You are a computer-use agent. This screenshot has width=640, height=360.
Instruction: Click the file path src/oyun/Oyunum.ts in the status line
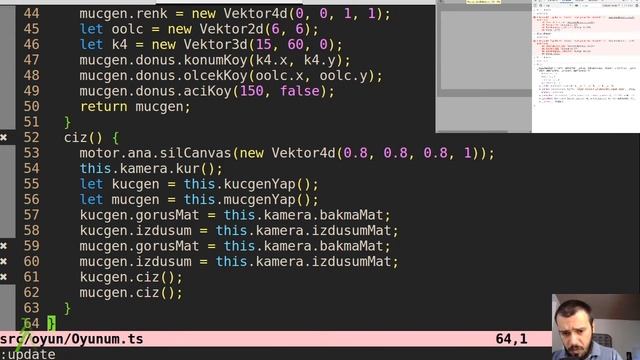click(71, 339)
